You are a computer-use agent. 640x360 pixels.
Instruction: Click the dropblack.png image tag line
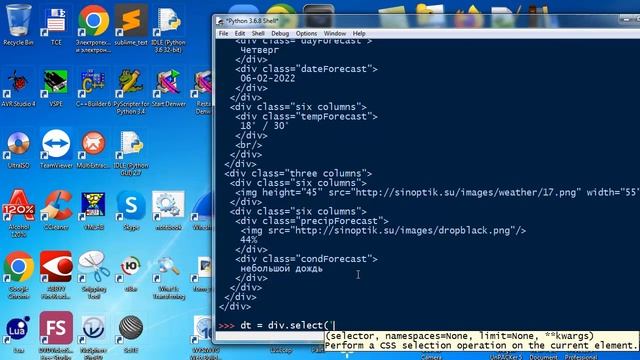coord(383,231)
